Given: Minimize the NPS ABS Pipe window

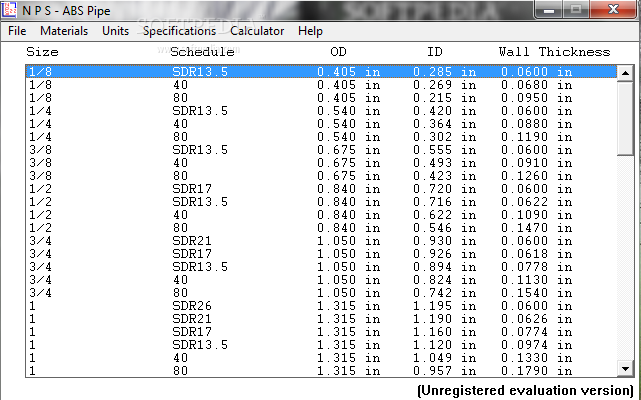Looking at the screenshot, I should [548, 9].
